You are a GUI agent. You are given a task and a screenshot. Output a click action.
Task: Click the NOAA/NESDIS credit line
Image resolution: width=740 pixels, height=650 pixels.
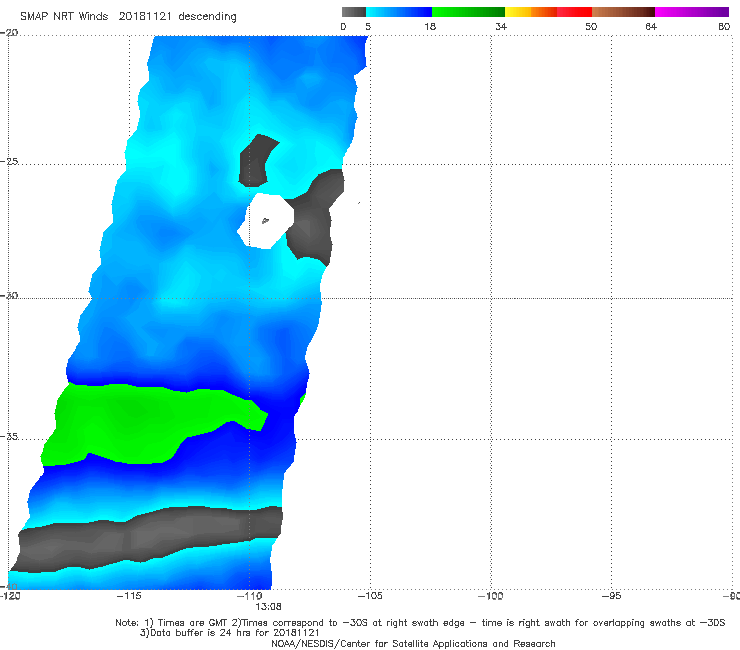413,643
